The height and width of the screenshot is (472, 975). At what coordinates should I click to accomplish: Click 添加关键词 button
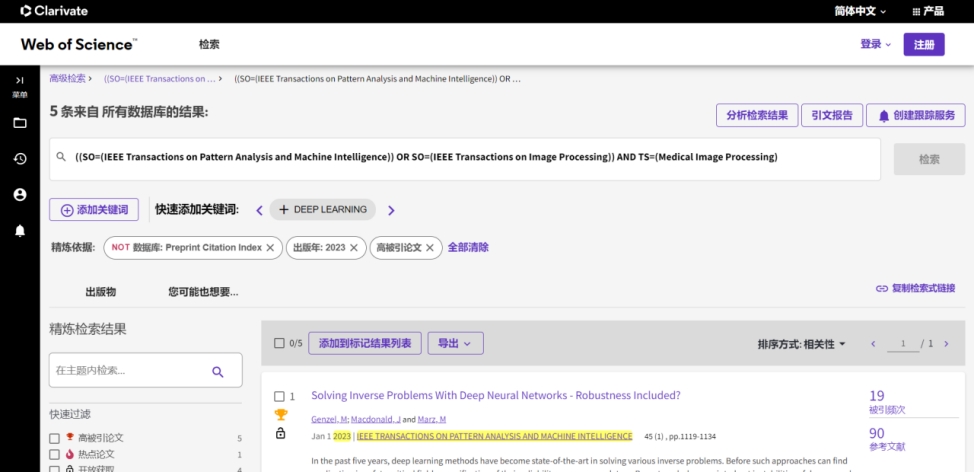(94, 210)
